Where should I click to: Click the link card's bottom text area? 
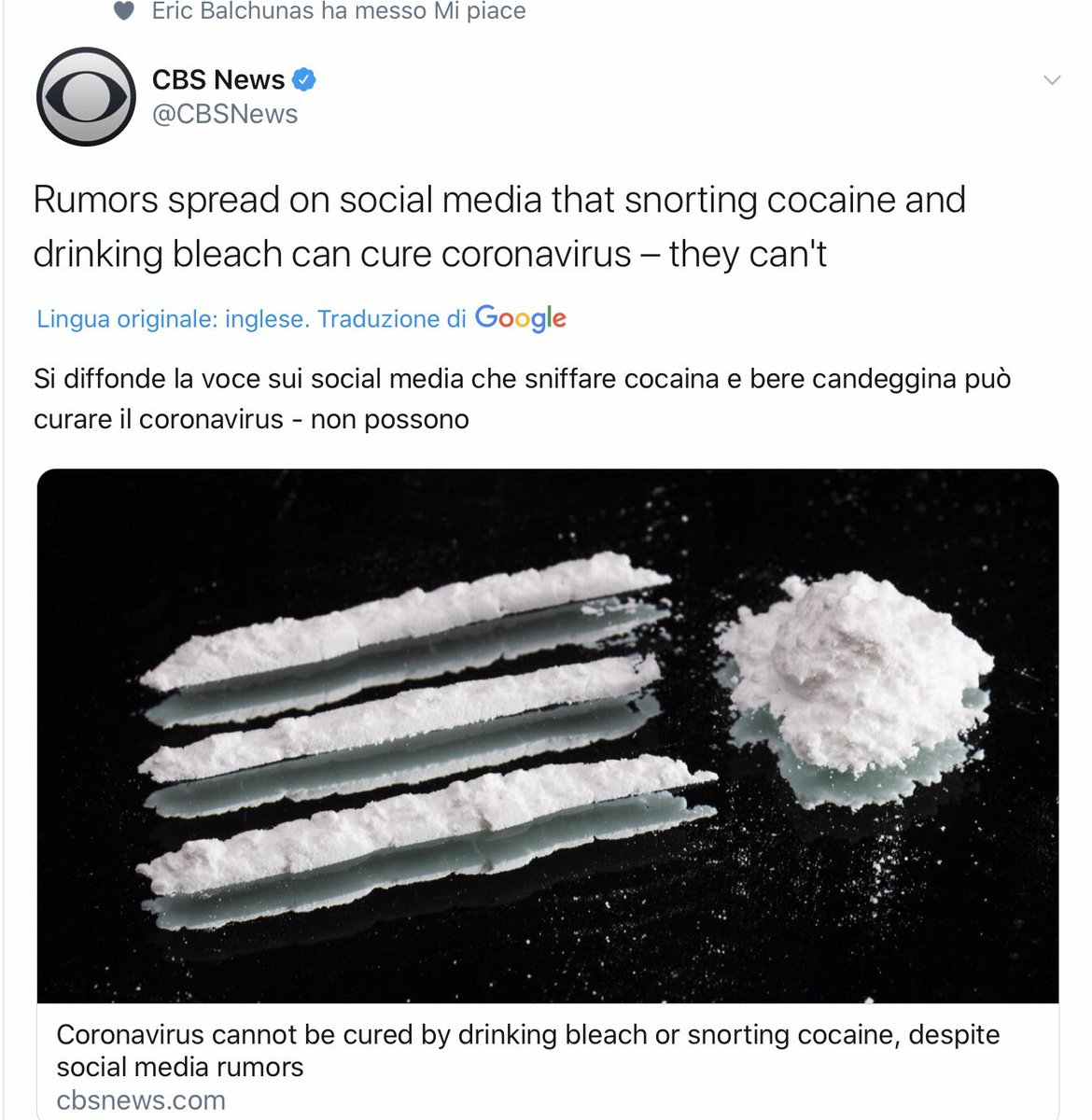tap(548, 1061)
